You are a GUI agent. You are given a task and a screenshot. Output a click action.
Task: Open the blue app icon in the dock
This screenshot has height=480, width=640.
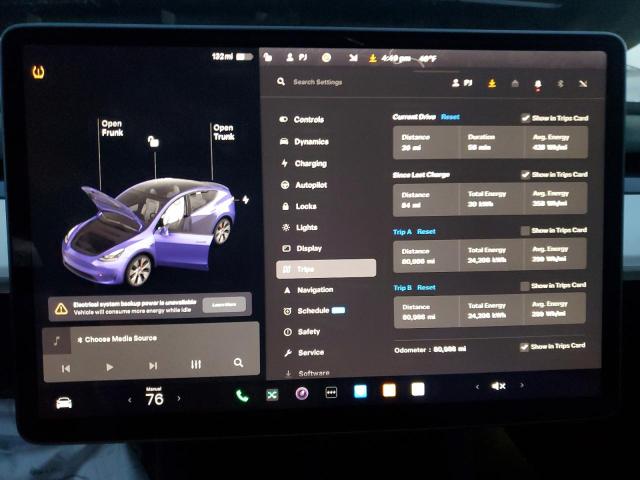point(360,391)
